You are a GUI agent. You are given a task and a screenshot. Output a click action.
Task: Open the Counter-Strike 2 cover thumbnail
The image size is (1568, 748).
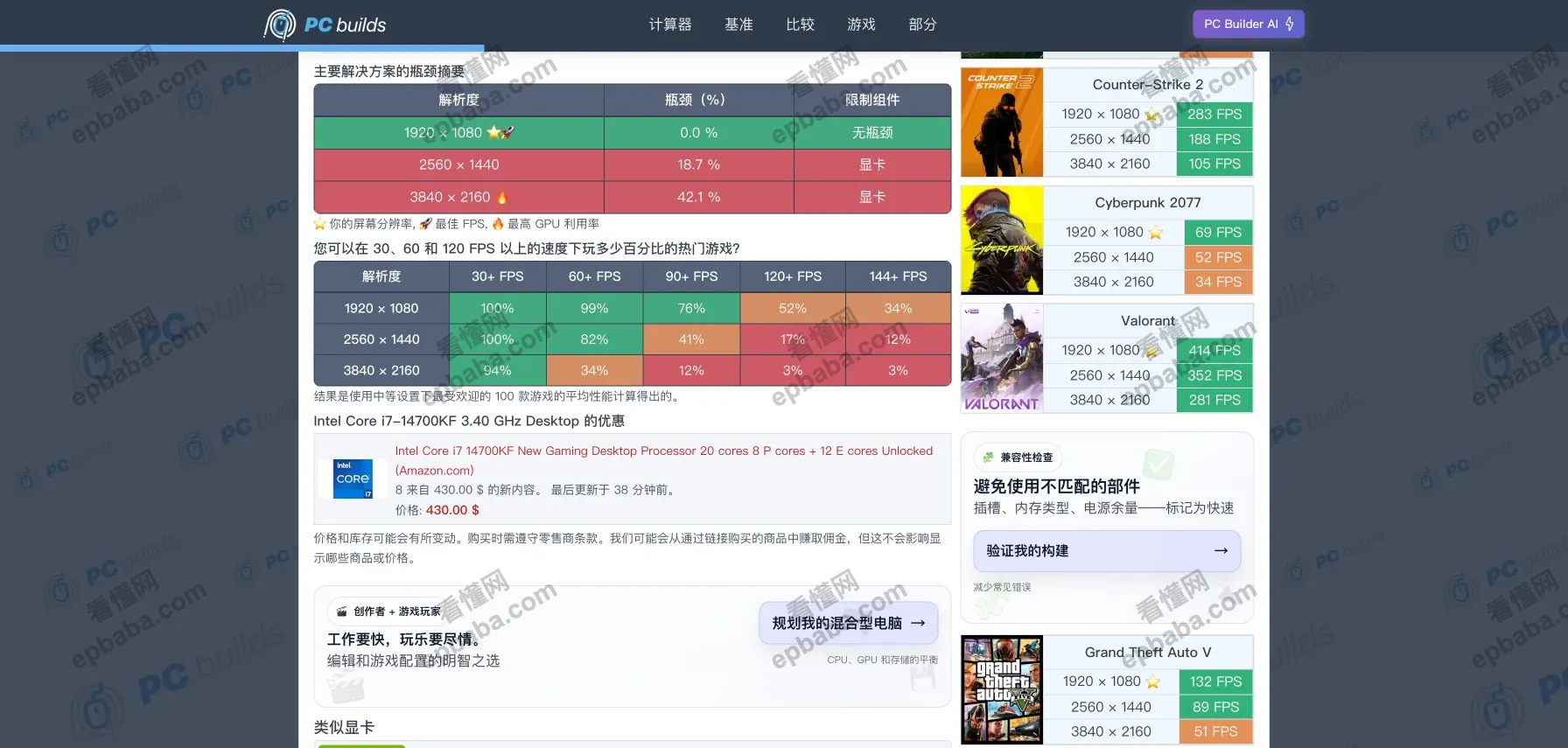(x=1002, y=122)
